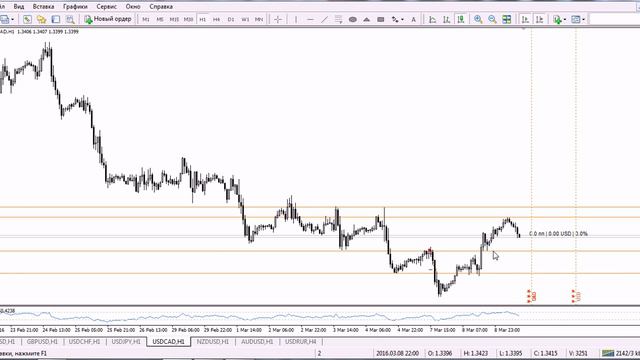
Task: Switch to the NZDUSD,H1 chart tab
Action: pyautogui.click(x=213, y=342)
